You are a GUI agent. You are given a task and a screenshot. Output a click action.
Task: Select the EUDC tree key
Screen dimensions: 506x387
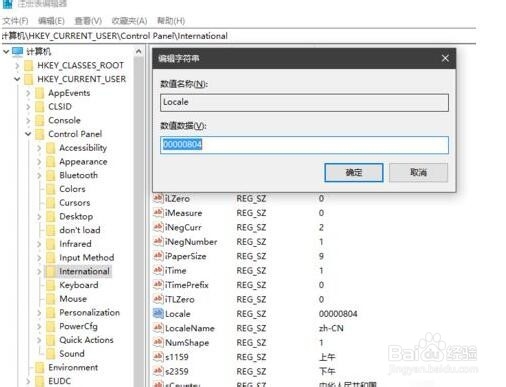tap(59, 381)
